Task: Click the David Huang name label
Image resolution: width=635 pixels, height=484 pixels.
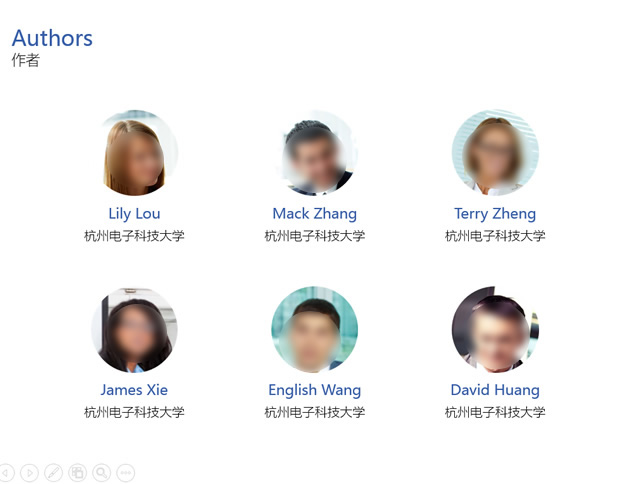Action: 495,390
